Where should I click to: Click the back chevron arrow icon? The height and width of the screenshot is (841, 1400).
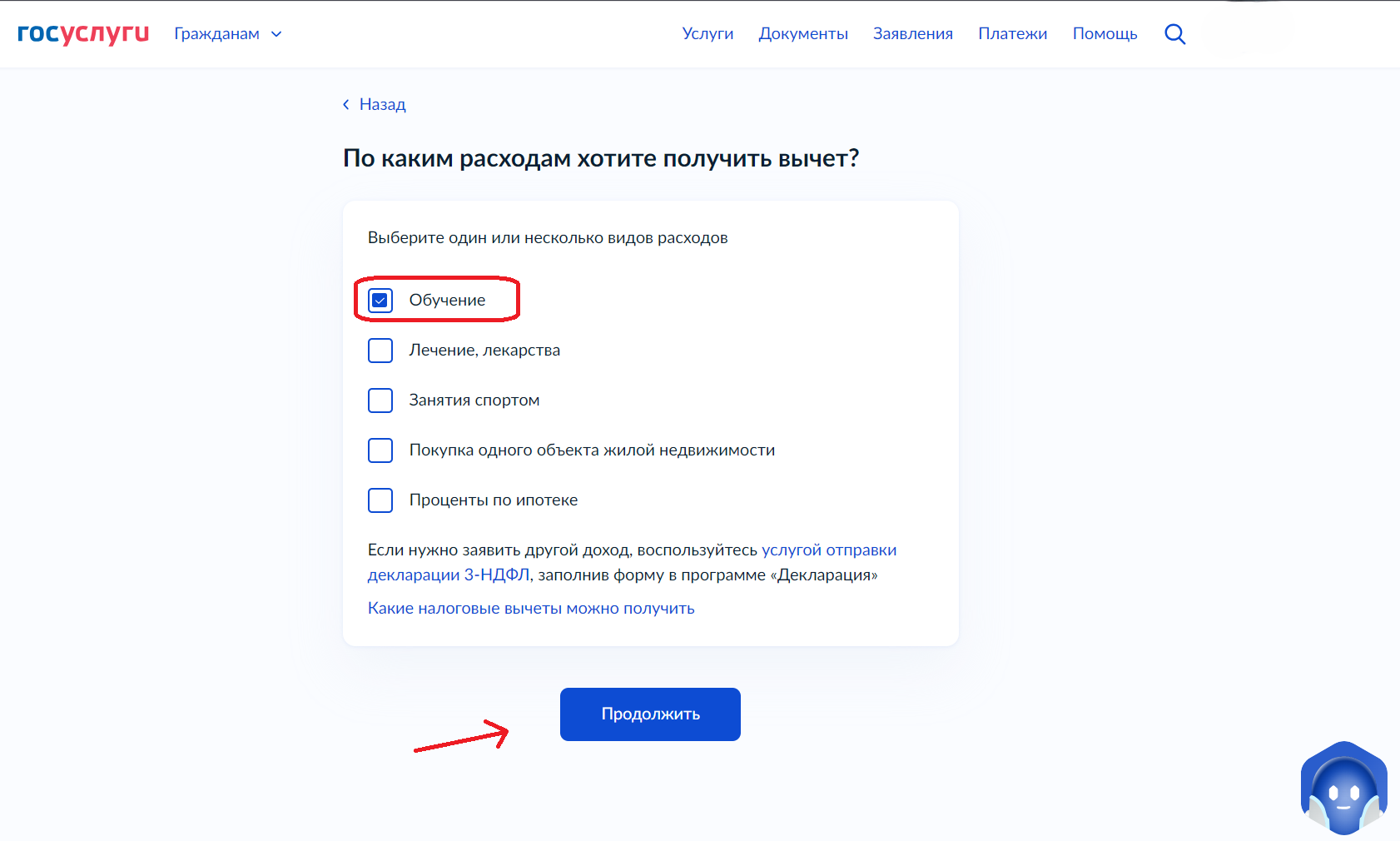[346, 104]
